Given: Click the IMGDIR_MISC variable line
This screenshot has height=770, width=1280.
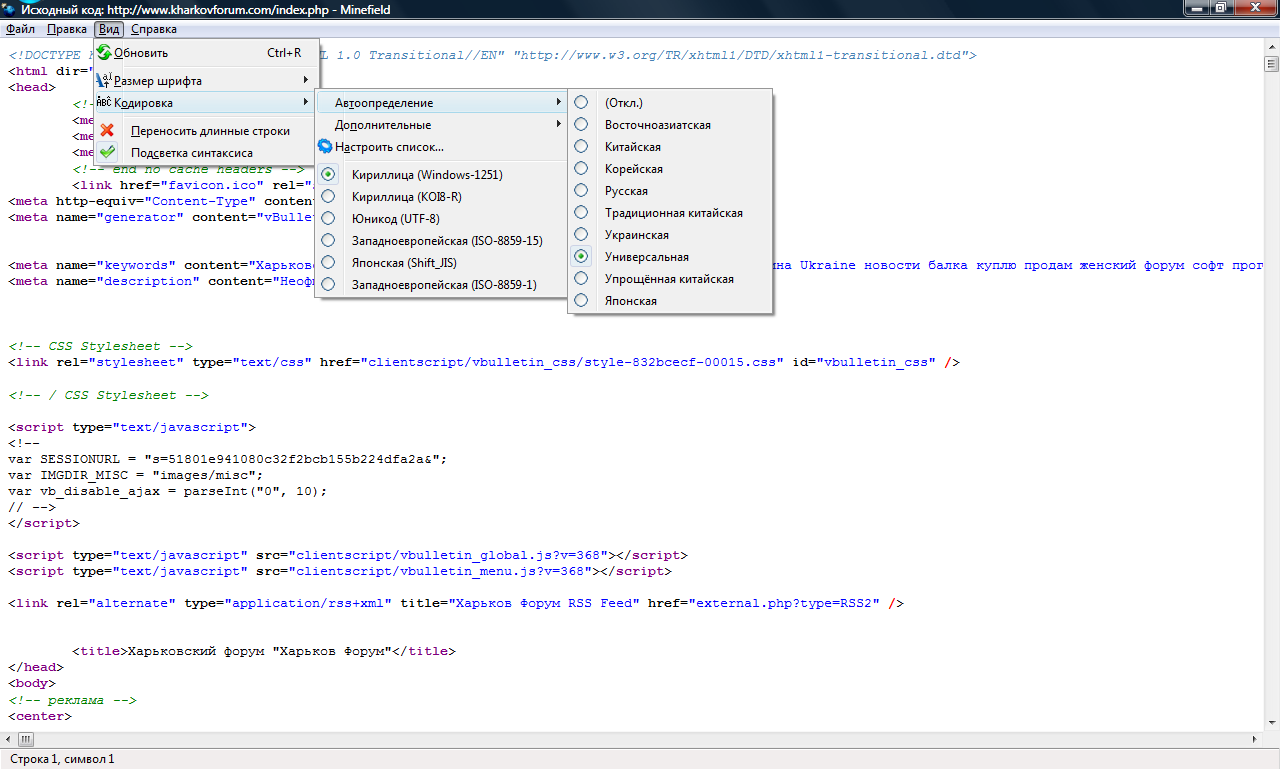Looking at the screenshot, I should coord(135,475).
